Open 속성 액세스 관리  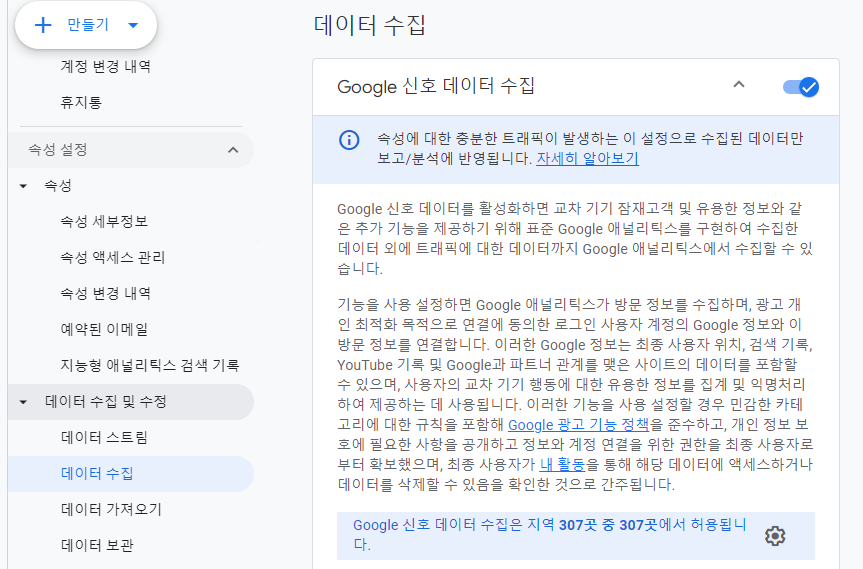pyautogui.click(x=112, y=258)
